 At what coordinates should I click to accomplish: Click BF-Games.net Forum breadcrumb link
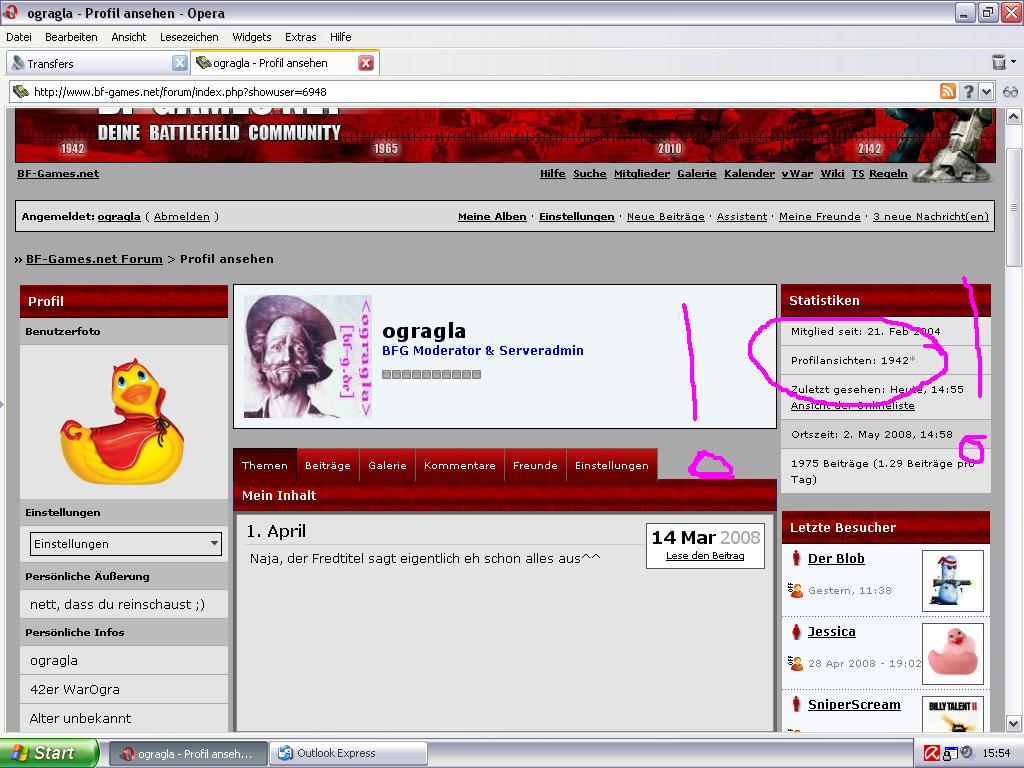94,259
